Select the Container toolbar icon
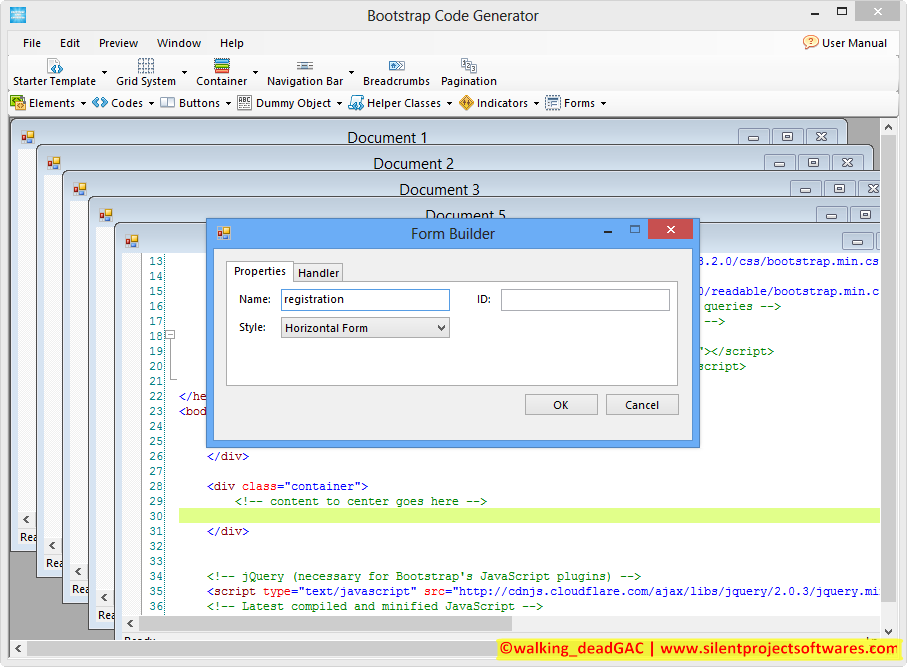 pos(222,67)
